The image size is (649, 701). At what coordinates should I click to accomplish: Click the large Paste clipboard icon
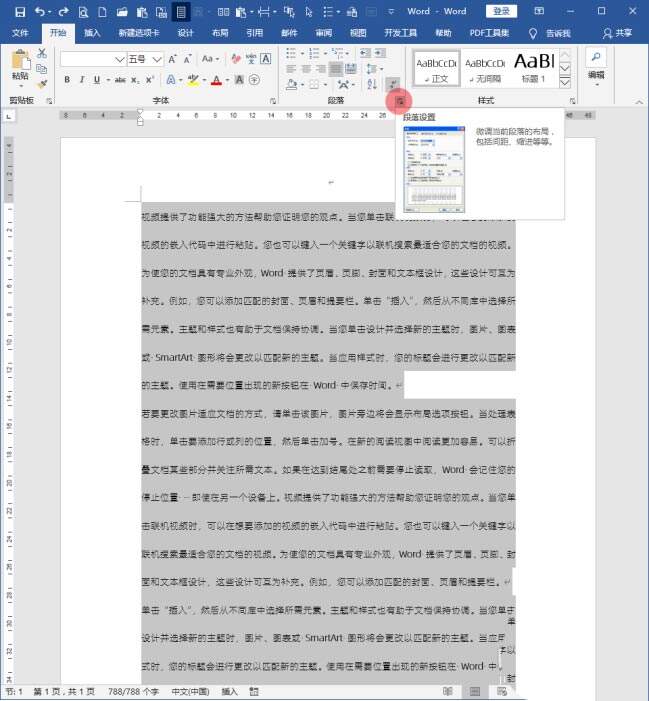(x=21, y=60)
